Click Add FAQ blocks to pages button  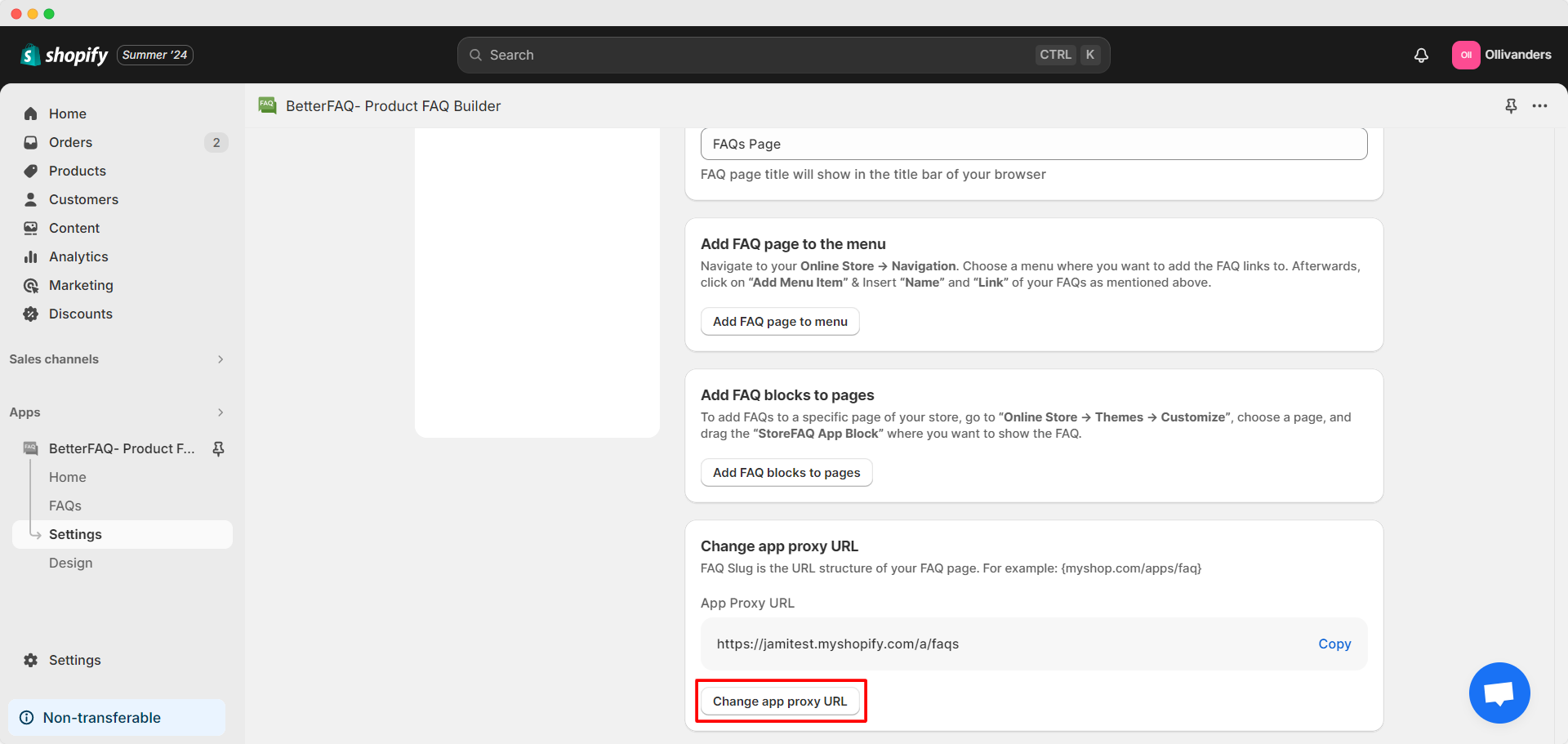786,473
